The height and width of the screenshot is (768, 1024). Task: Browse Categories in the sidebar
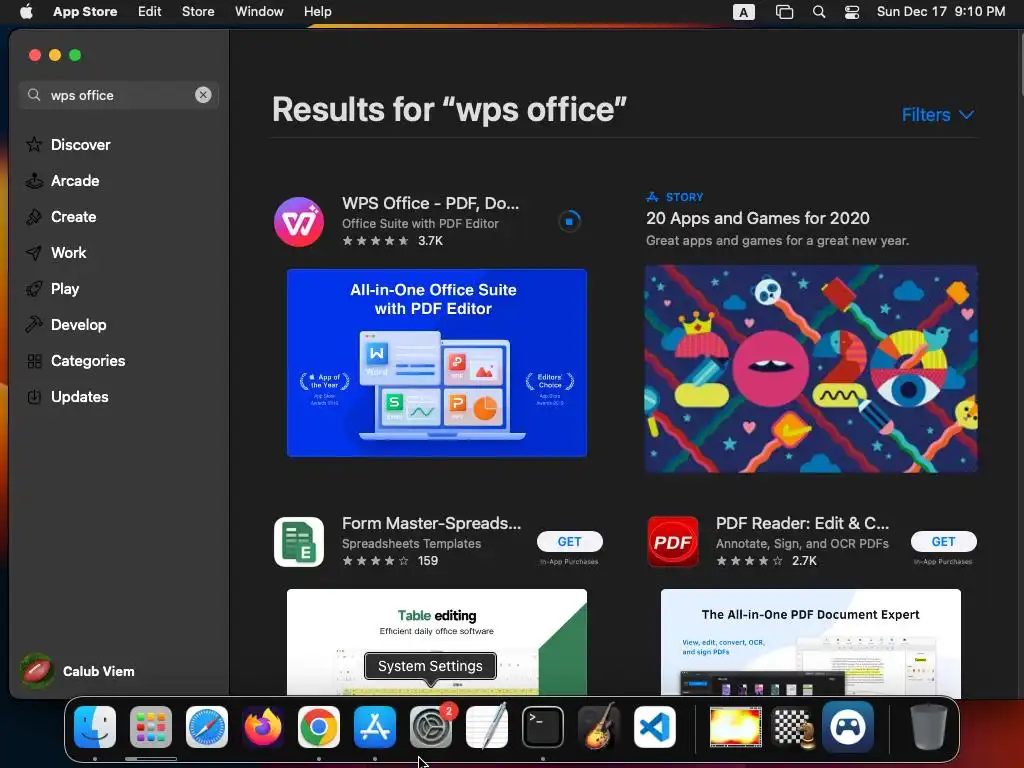pos(88,360)
